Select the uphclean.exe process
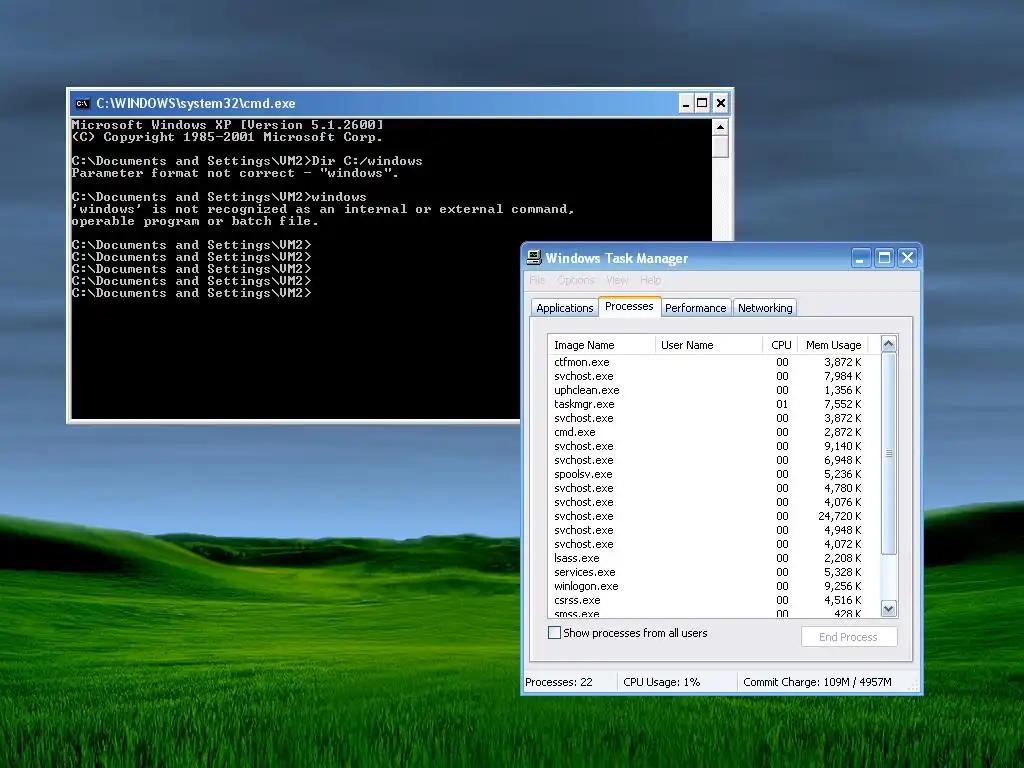1024x768 pixels. click(x=714, y=390)
